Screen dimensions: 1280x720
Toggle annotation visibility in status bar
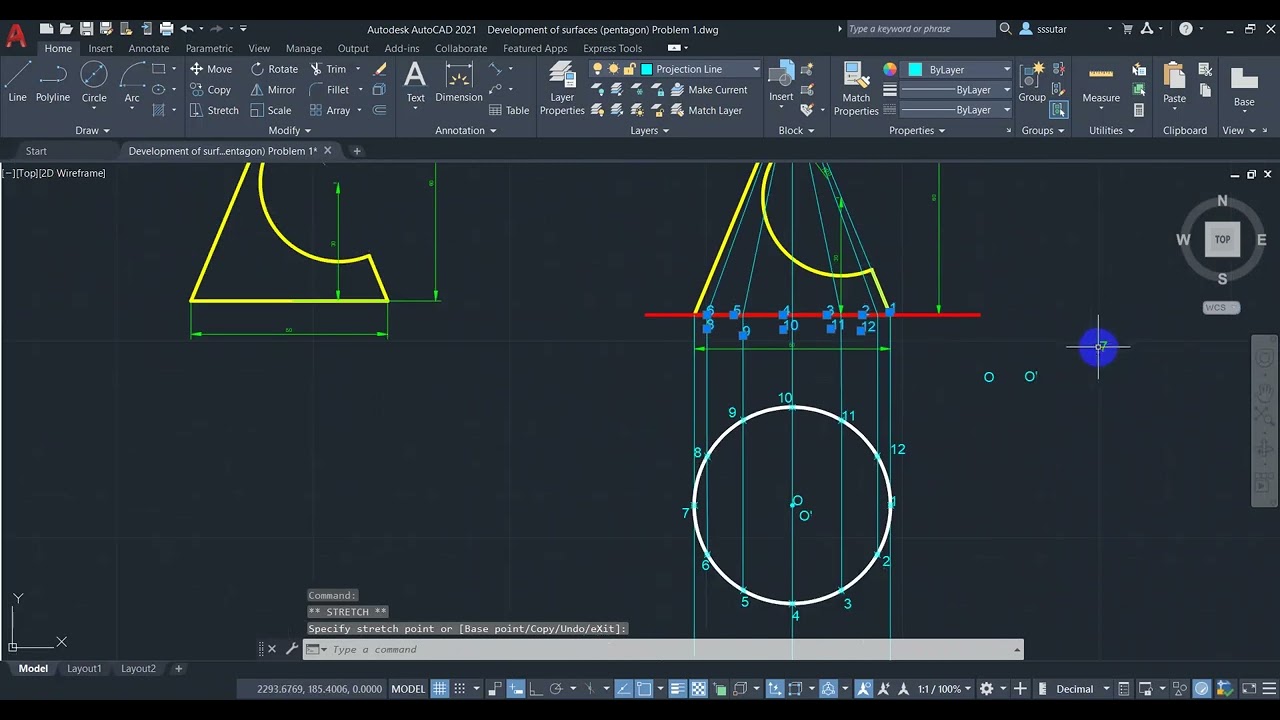(864, 689)
